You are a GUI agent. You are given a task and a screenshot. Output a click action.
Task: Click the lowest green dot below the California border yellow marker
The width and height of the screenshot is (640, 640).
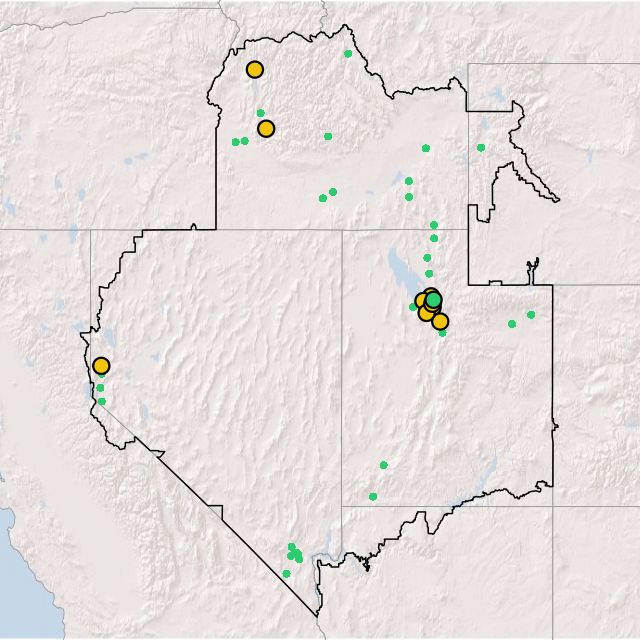[102, 401]
